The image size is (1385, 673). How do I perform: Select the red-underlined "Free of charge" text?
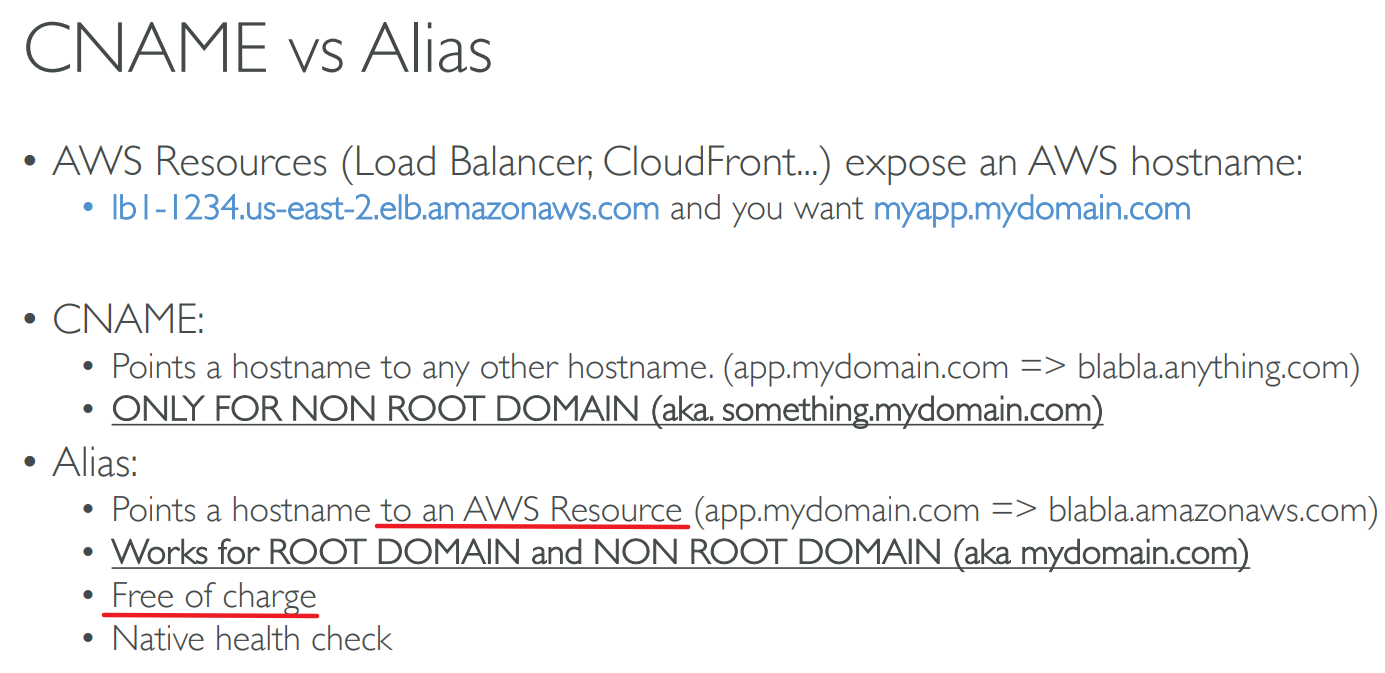click(214, 596)
